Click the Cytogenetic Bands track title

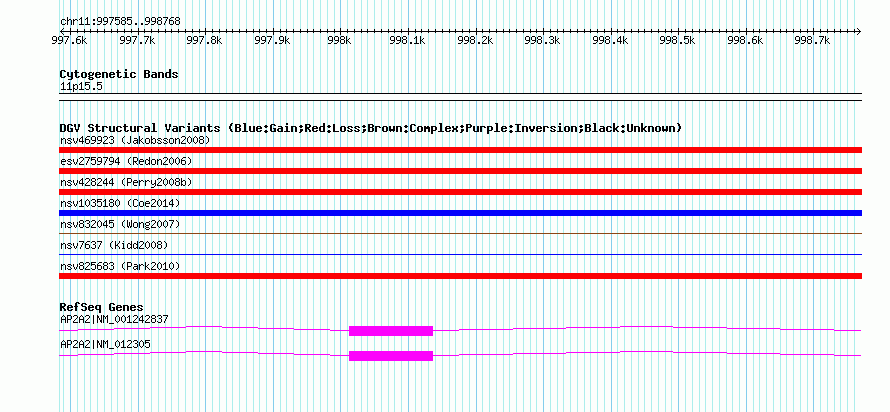pyautogui.click(x=119, y=74)
